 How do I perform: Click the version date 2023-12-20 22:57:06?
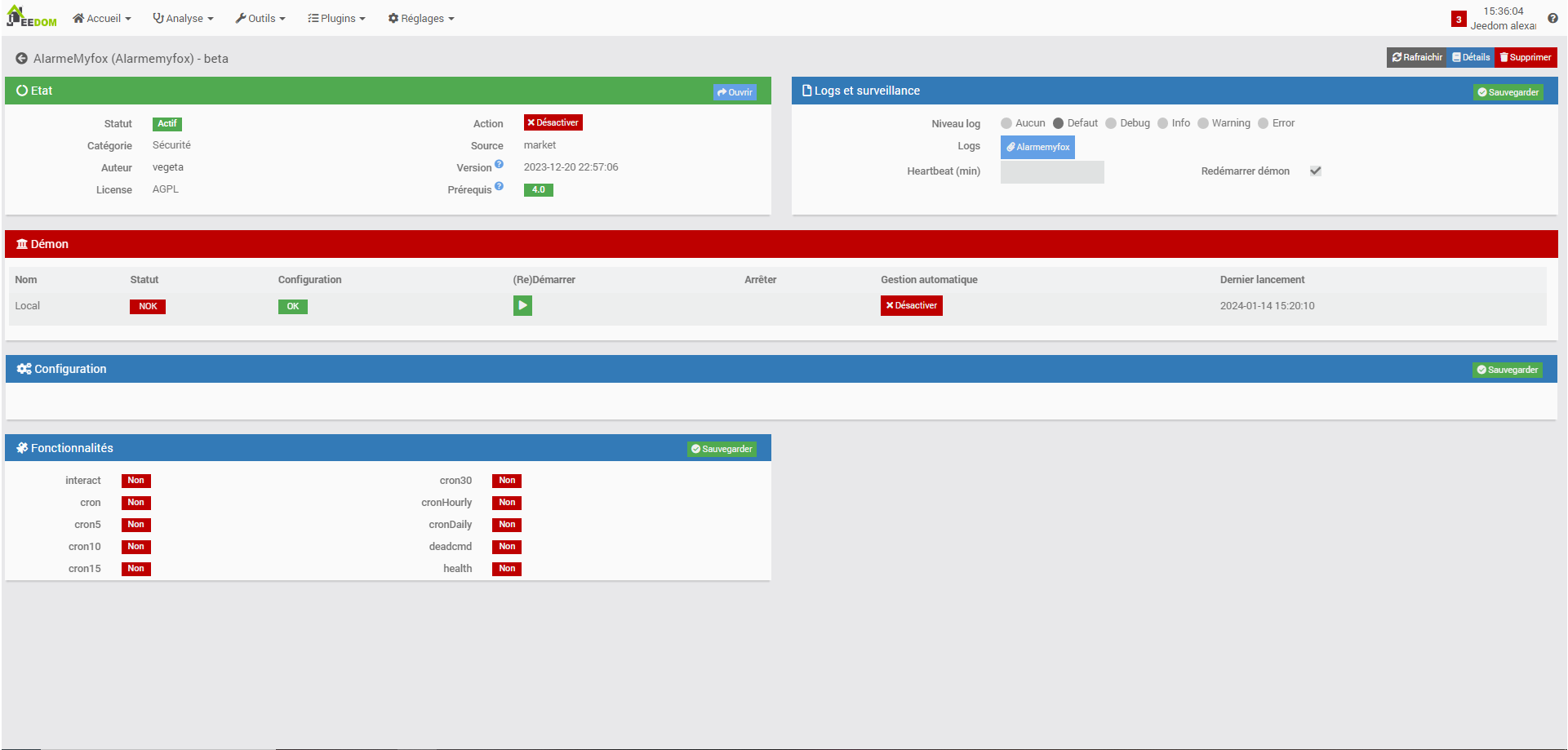click(571, 167)
